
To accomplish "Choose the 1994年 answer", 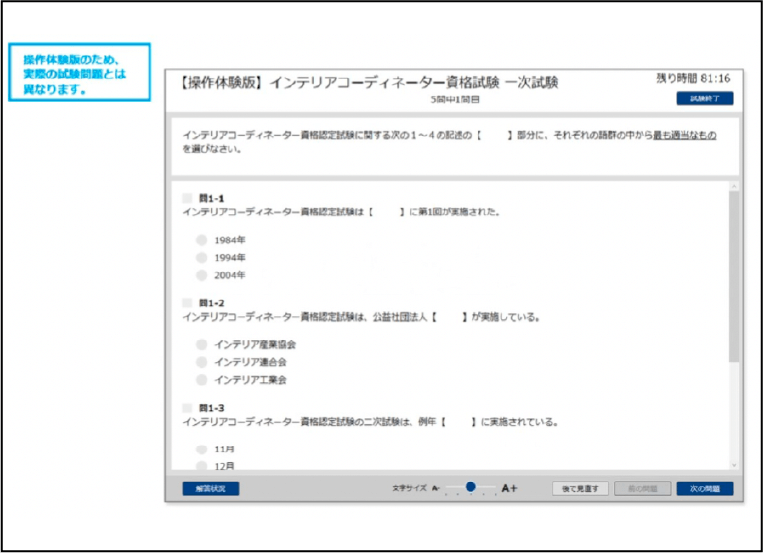I will 202,257.
